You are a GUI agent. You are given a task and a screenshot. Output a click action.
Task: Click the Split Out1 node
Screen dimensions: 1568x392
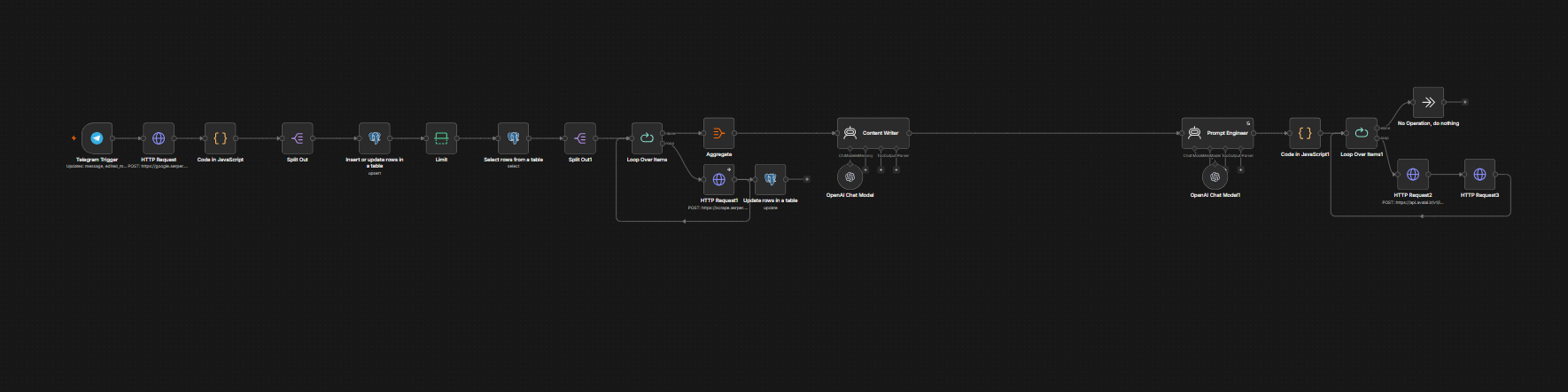(580, 138)
